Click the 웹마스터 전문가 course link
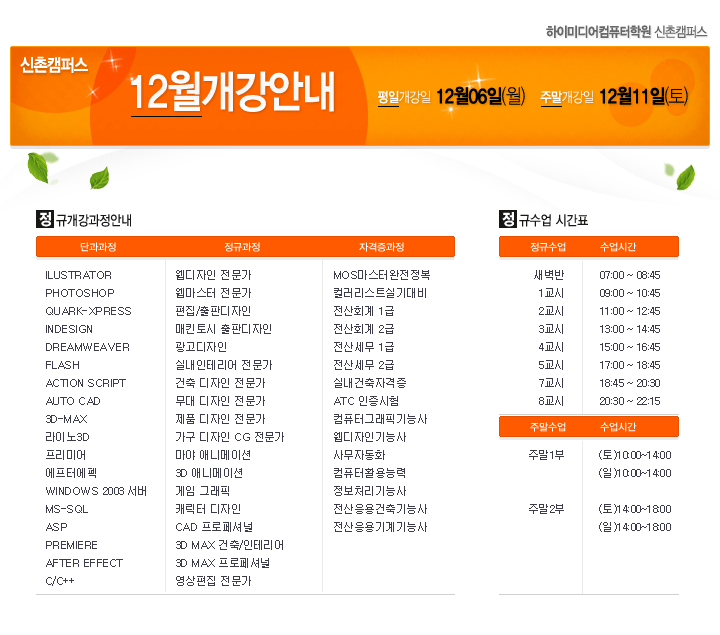 pos(213,293)
